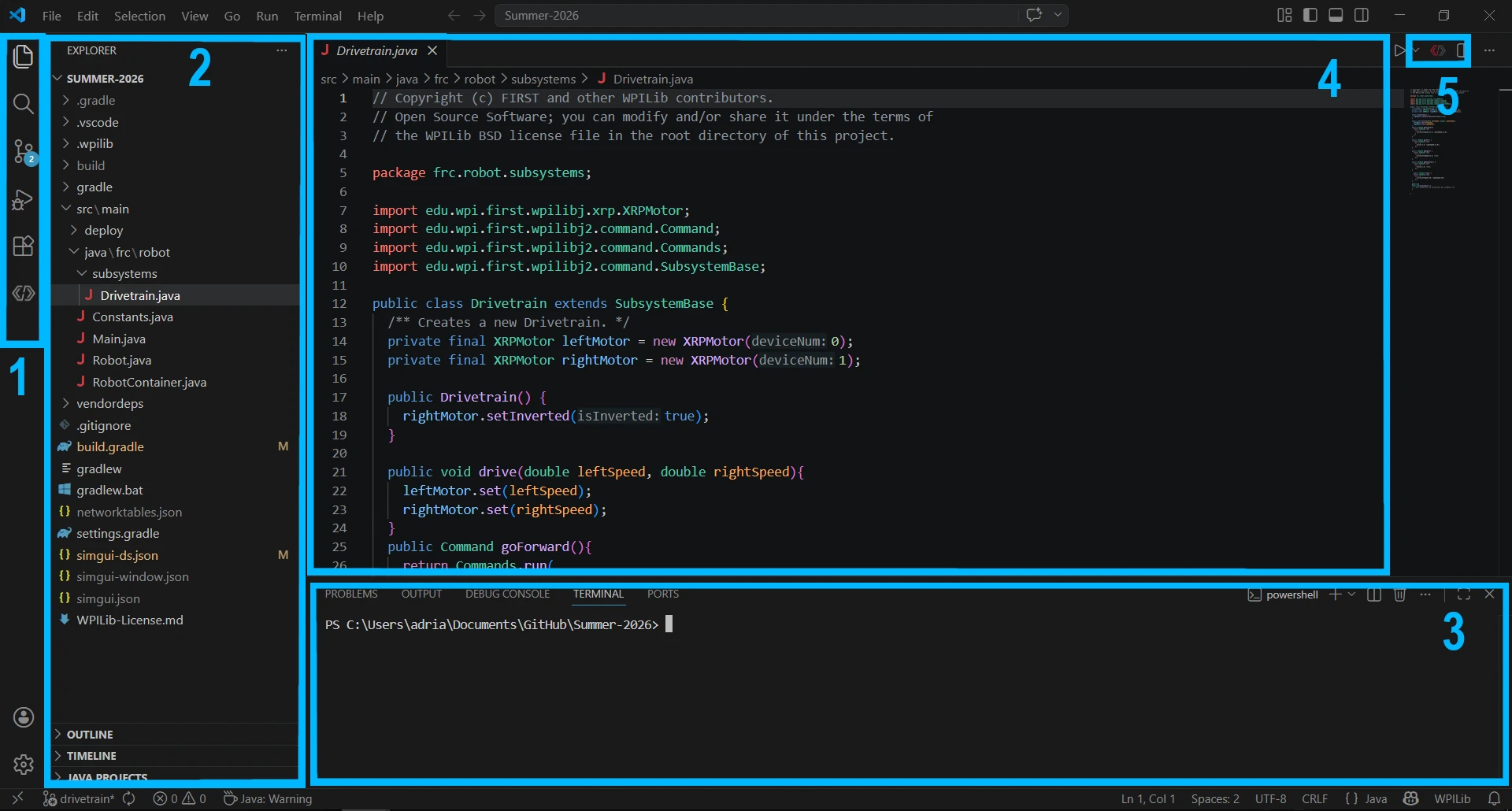Open the Search view in activity bar
Viewport: 1512px width, 811px height.
point(24,104)
